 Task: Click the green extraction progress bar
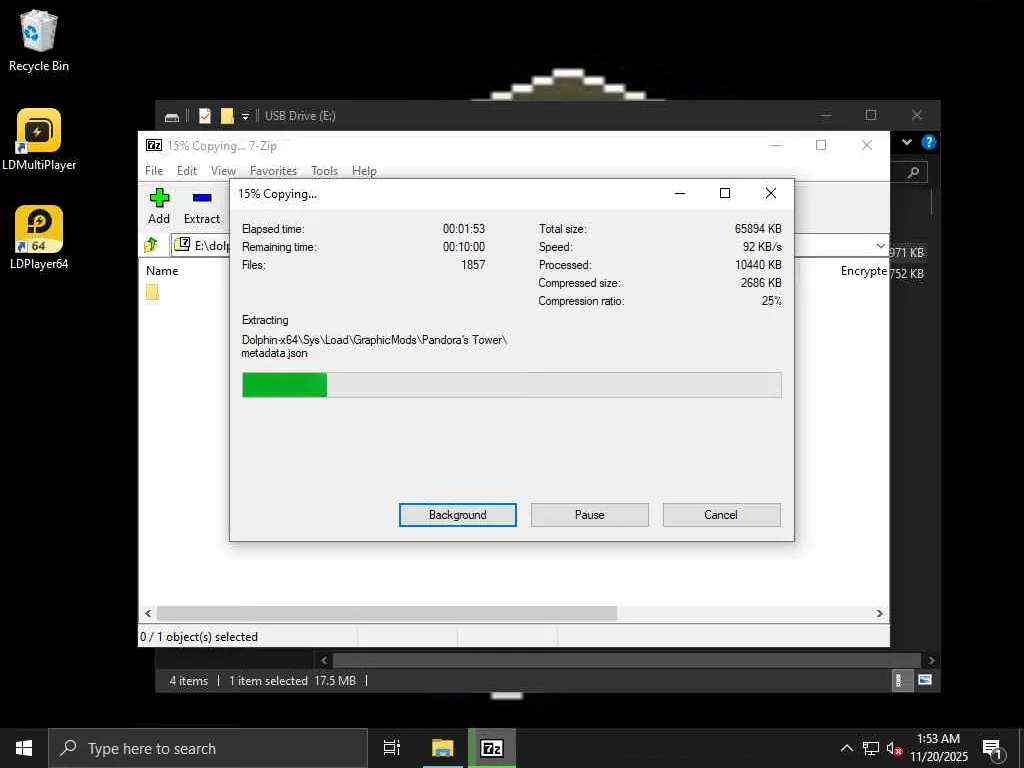[x=285, y=385]
